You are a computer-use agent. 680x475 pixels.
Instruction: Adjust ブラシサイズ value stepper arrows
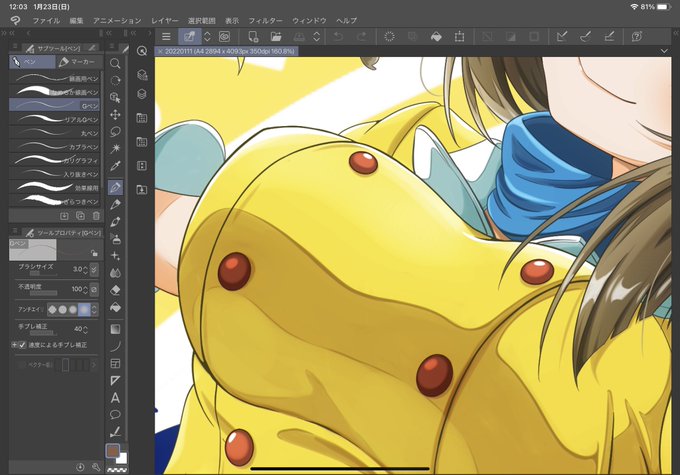point(85,269)
